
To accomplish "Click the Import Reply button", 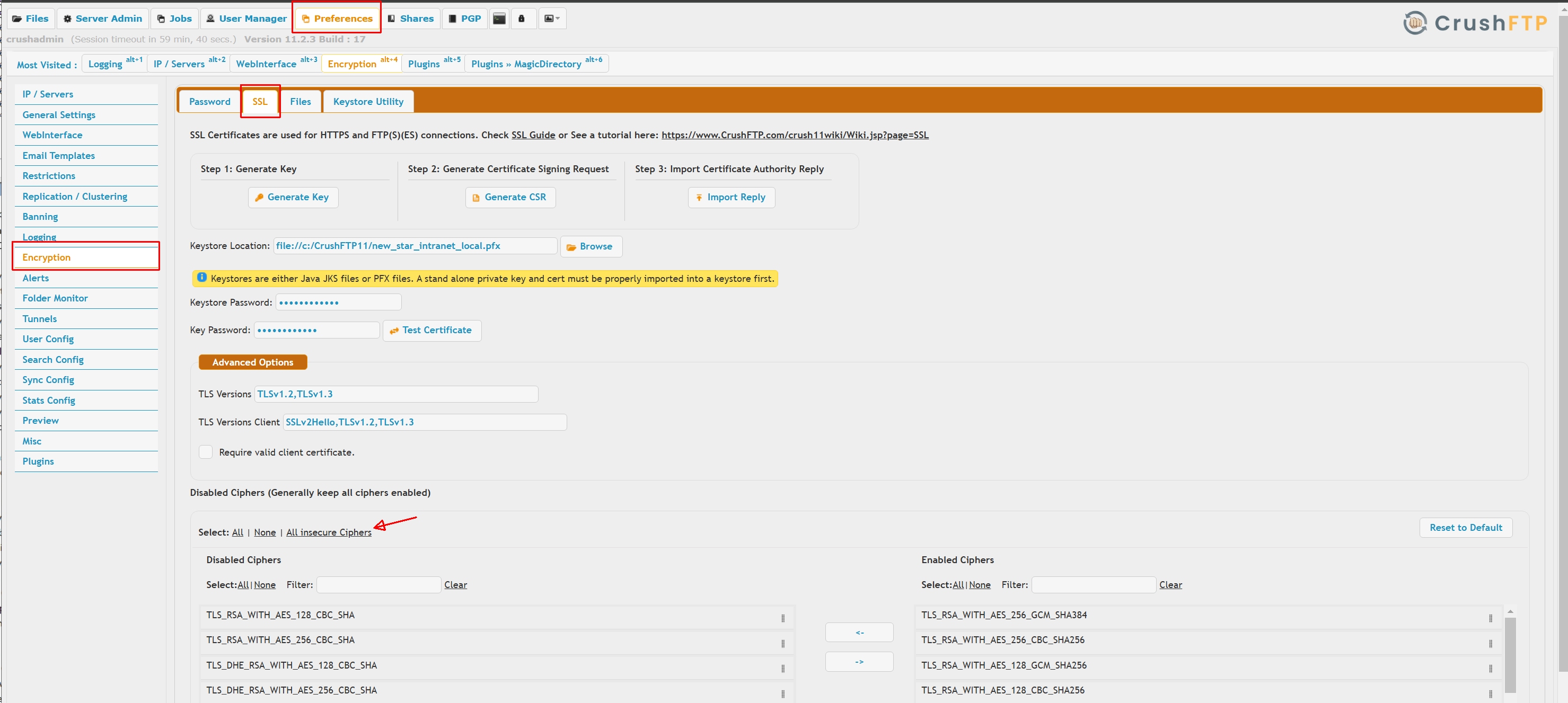I will 731,197.
